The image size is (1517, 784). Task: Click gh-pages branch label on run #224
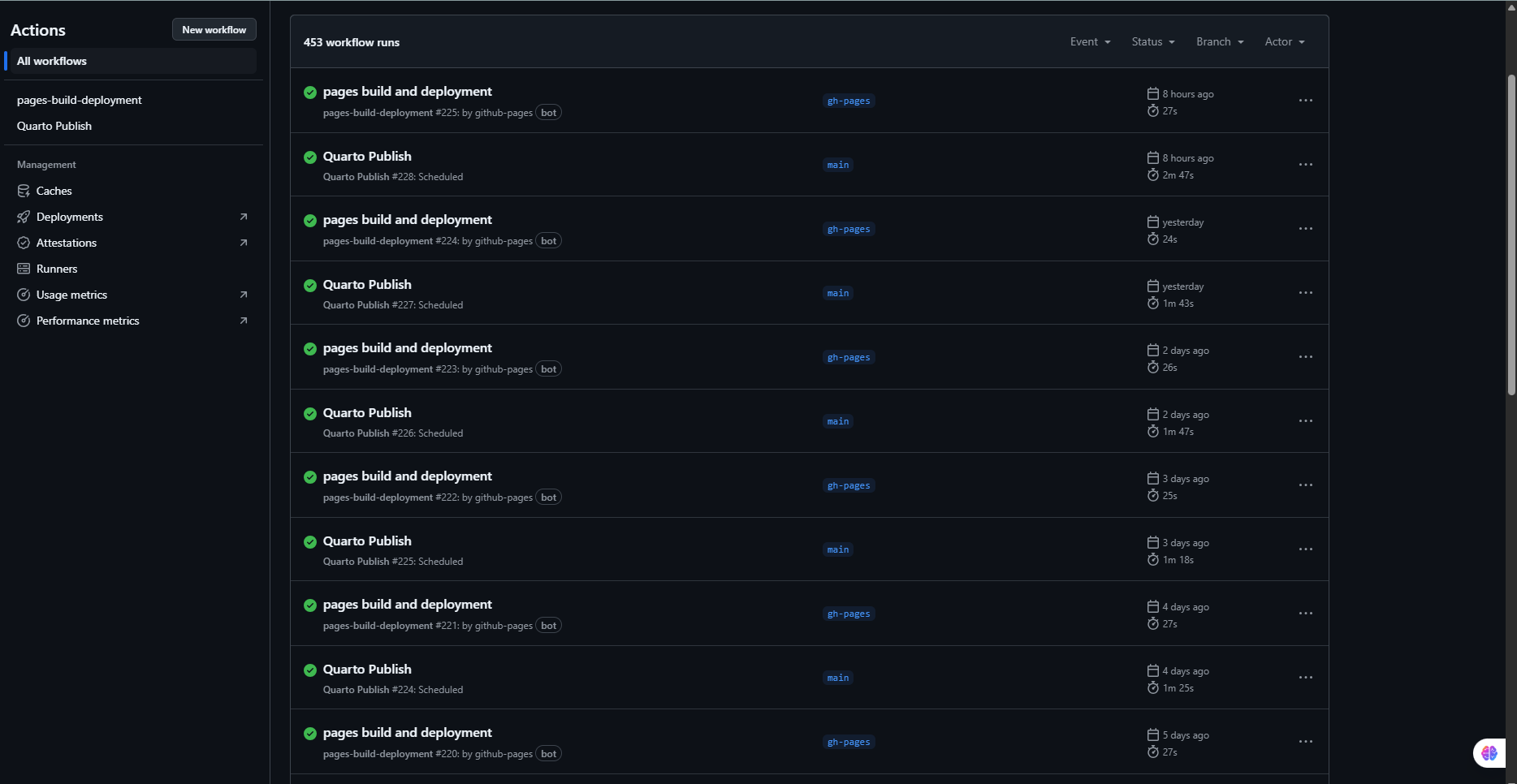point(849,230)
